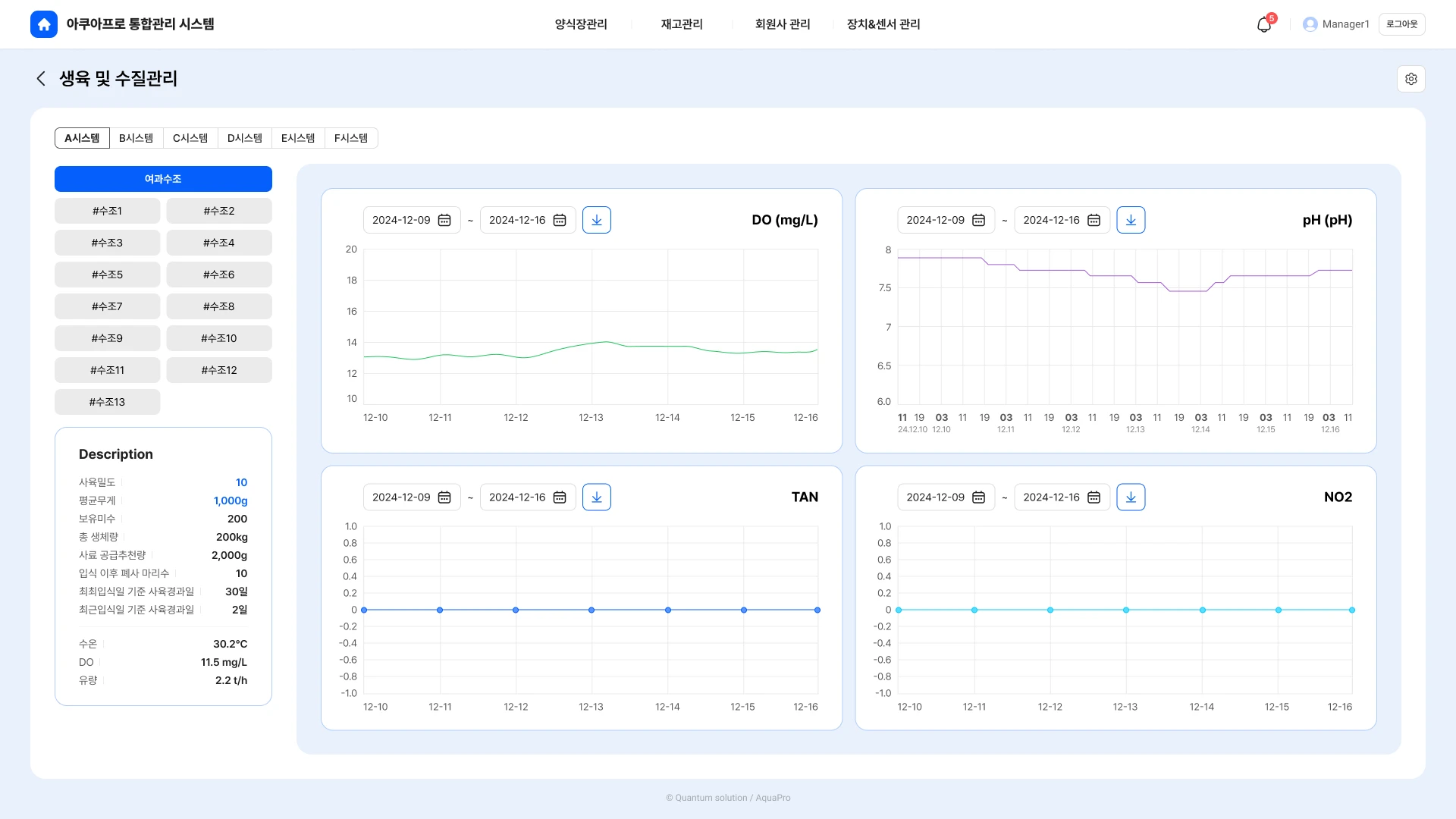The width and height of the screenshot is (1456, 819).
Task: Select tank #수조2
Action: (x=219, y=211)
